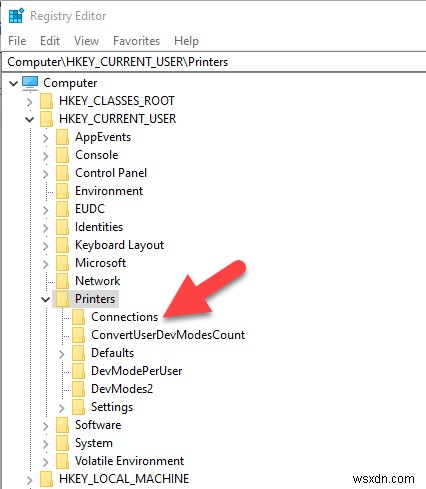Click the Console folder icon
Viewport: 426px width, 489px height.
tap(62, 155)
